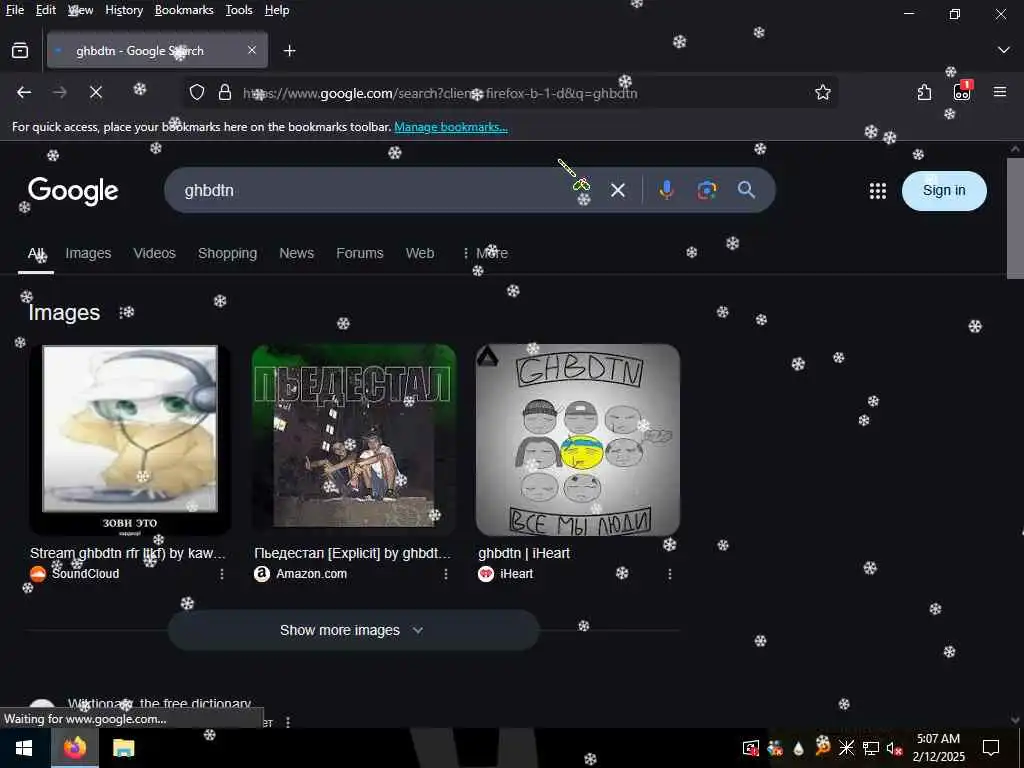Open a new tab with the plus button

tap(289, 50)
